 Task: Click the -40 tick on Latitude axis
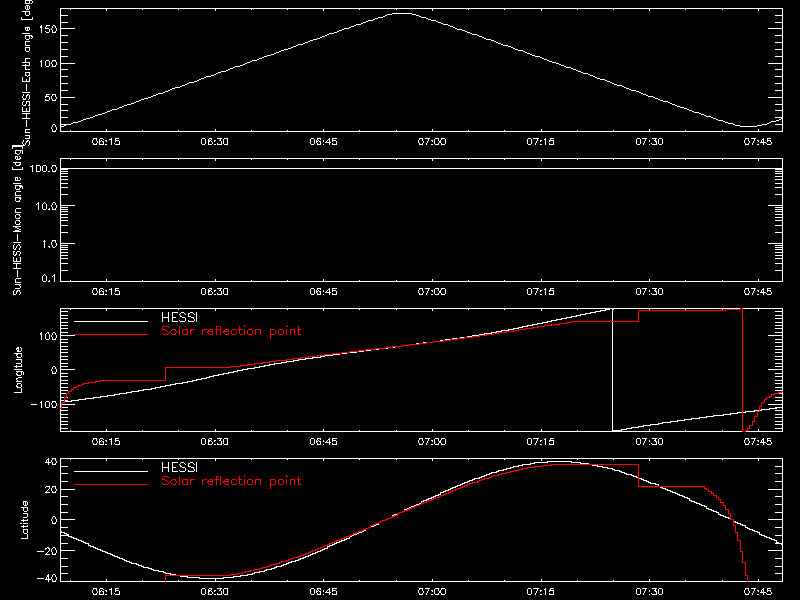[x=47, y=578]
